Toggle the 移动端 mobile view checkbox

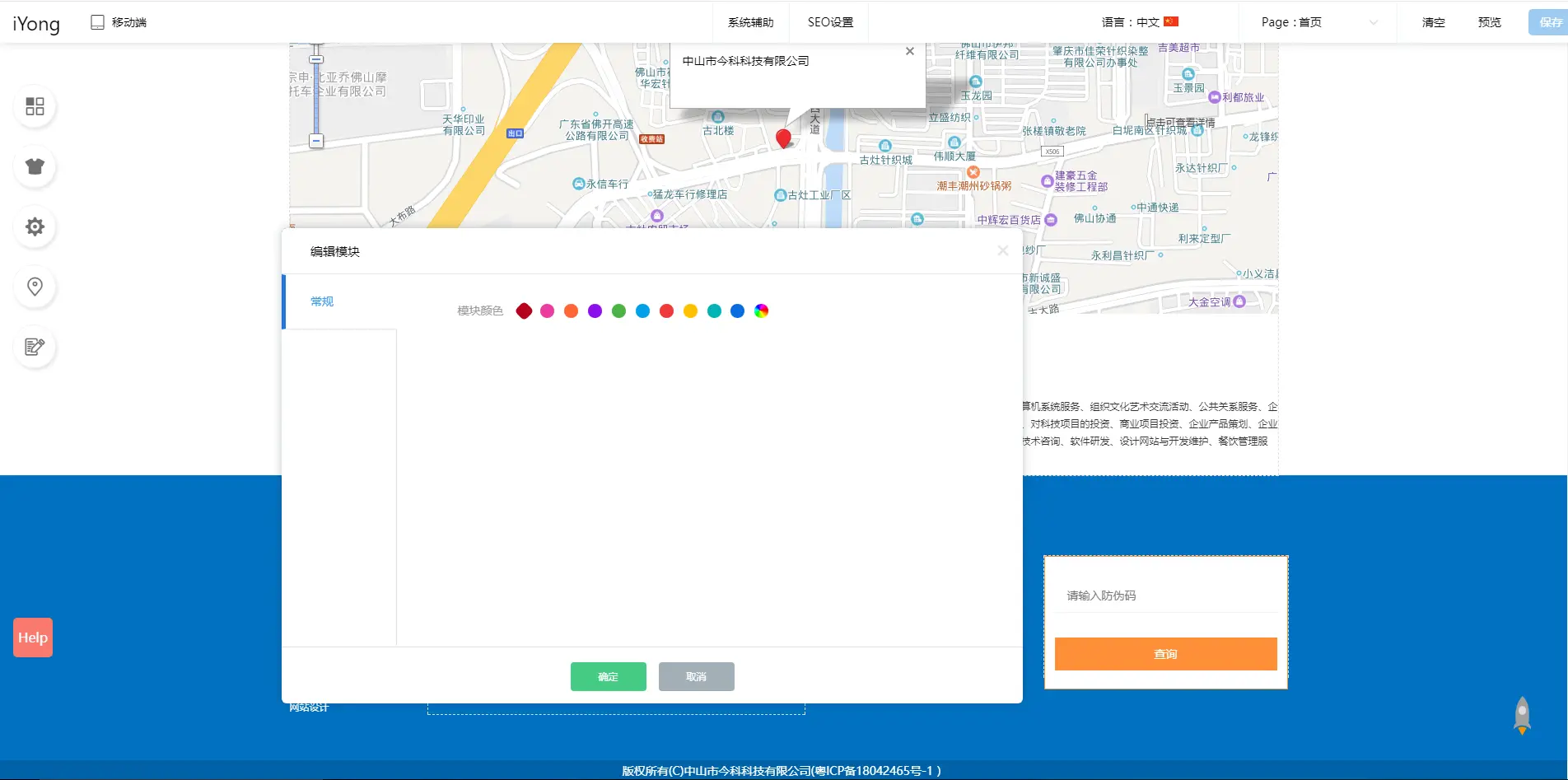[97, 22]
